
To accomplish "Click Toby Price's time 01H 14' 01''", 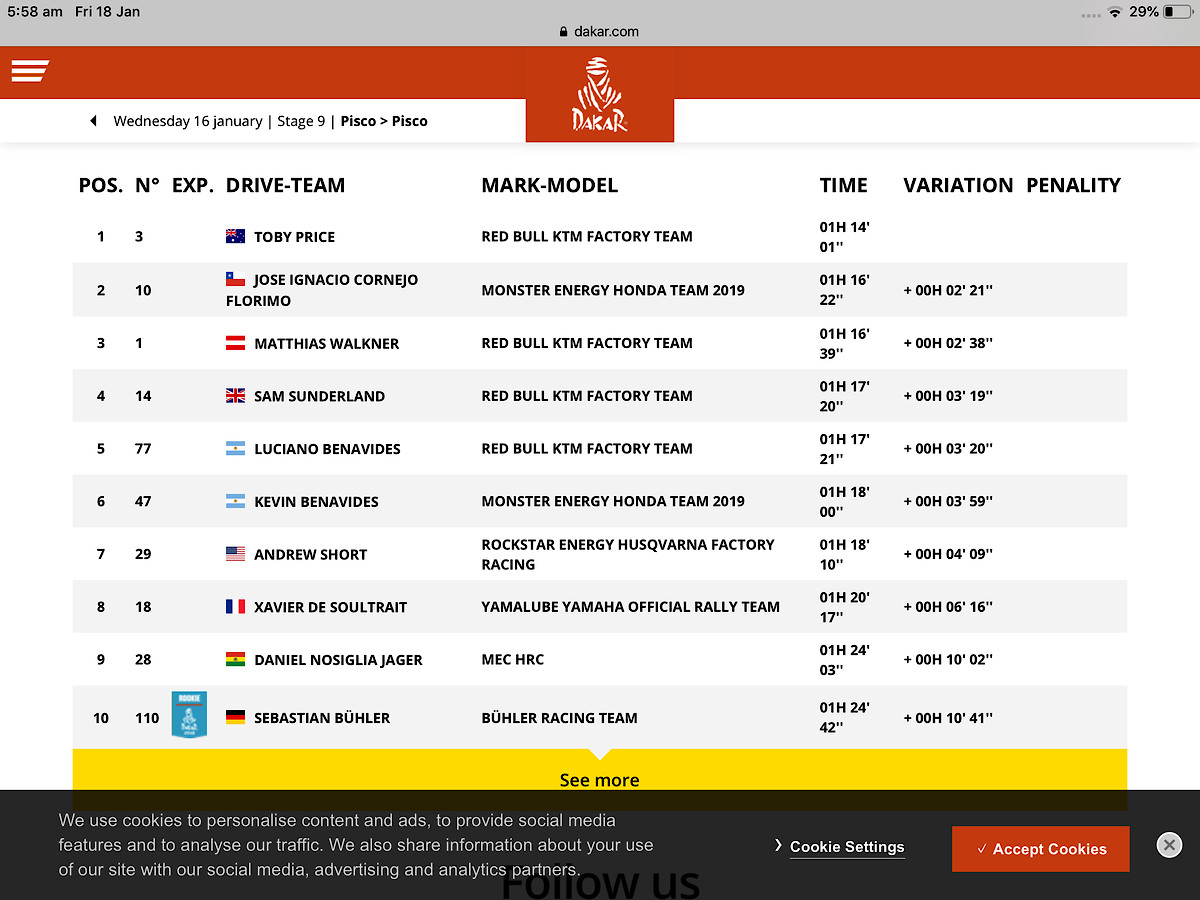I will [x=845, y=237].
